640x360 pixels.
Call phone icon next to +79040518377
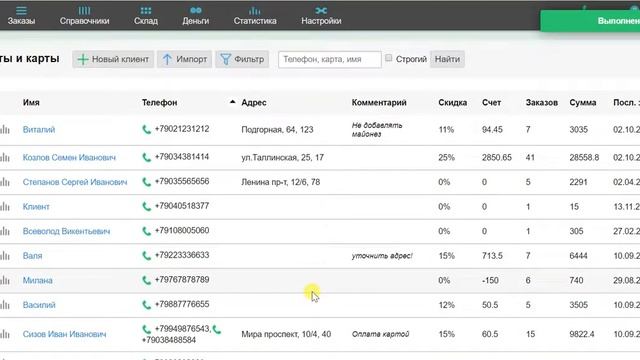(146, 207)
